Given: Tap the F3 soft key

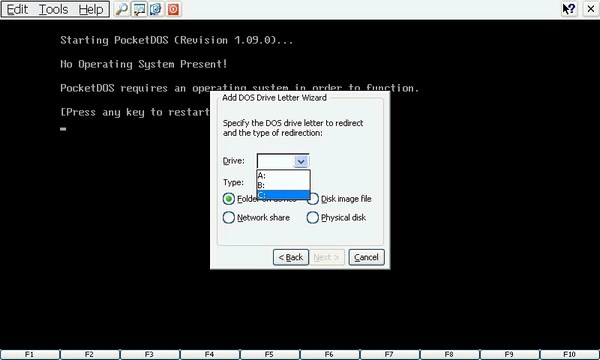Looking at the screenshot, I should click(x=150, y=354).
